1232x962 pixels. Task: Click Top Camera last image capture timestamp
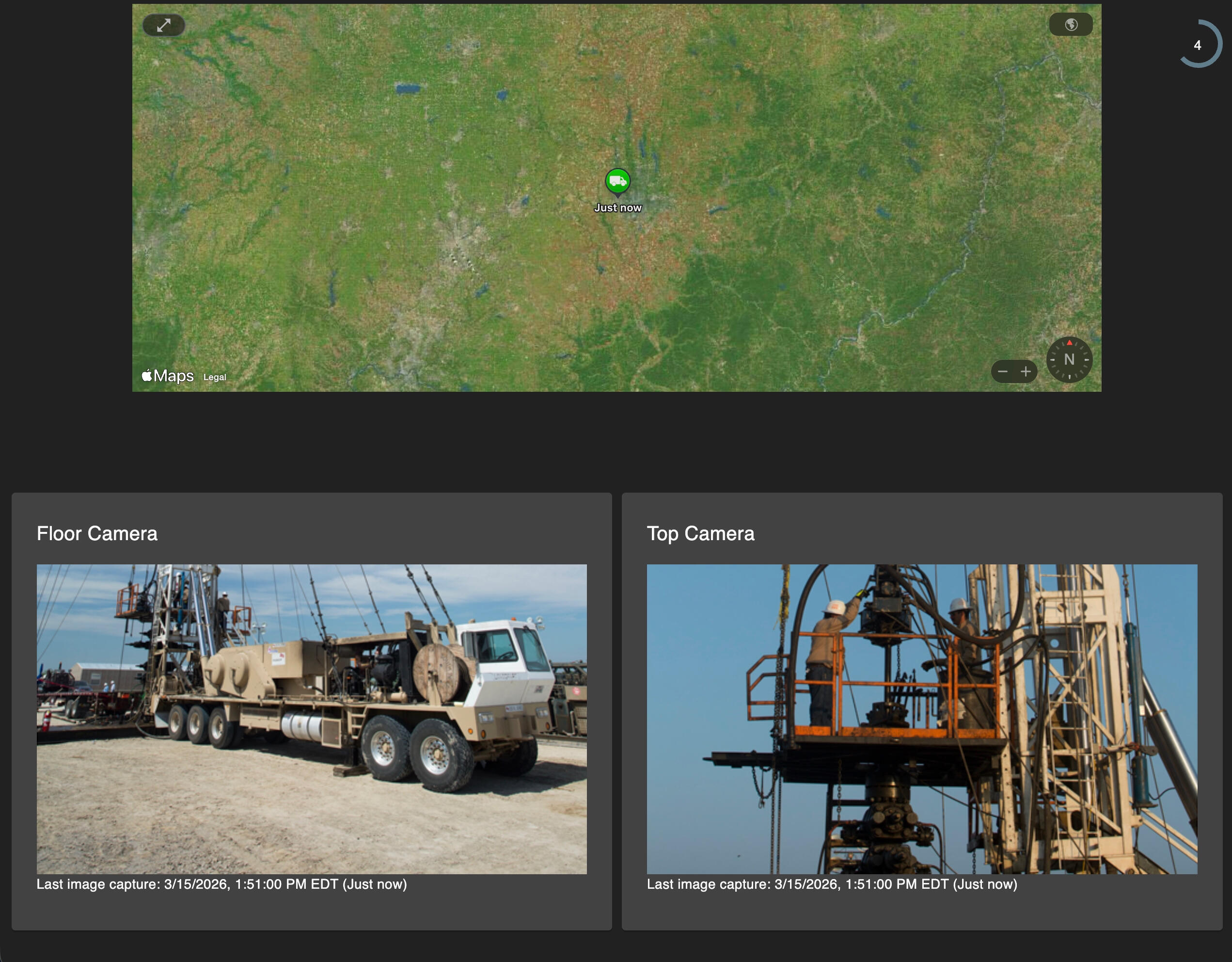coord(832,884)
